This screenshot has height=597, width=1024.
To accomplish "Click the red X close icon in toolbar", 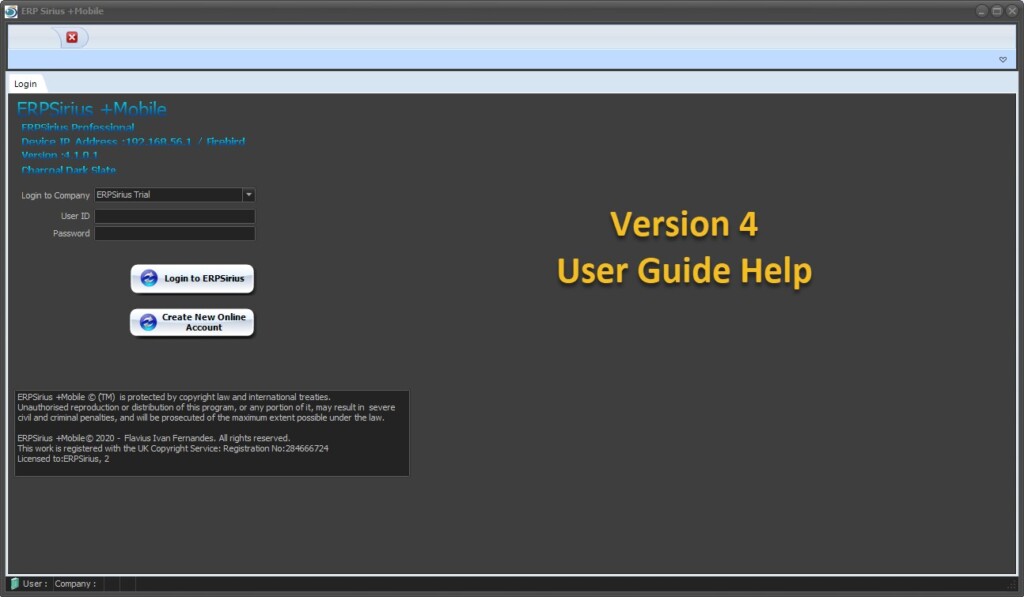I will (x=72, y=37).
